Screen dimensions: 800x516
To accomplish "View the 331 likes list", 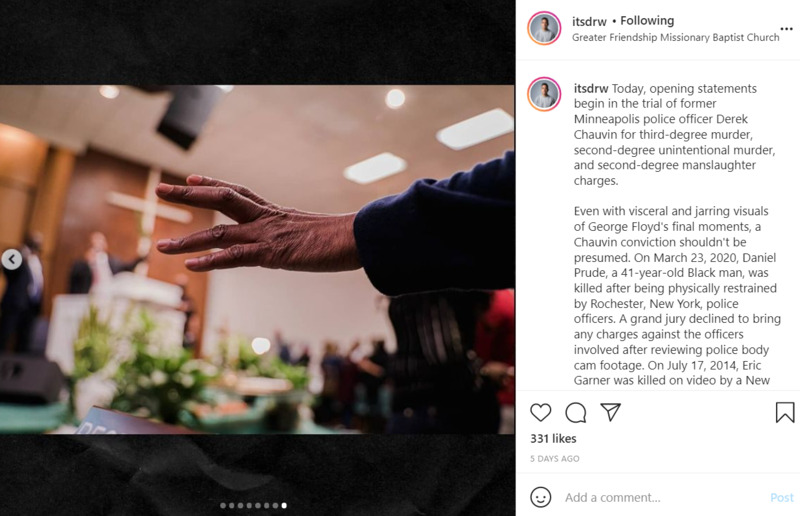I will click(x=553, y=438).
